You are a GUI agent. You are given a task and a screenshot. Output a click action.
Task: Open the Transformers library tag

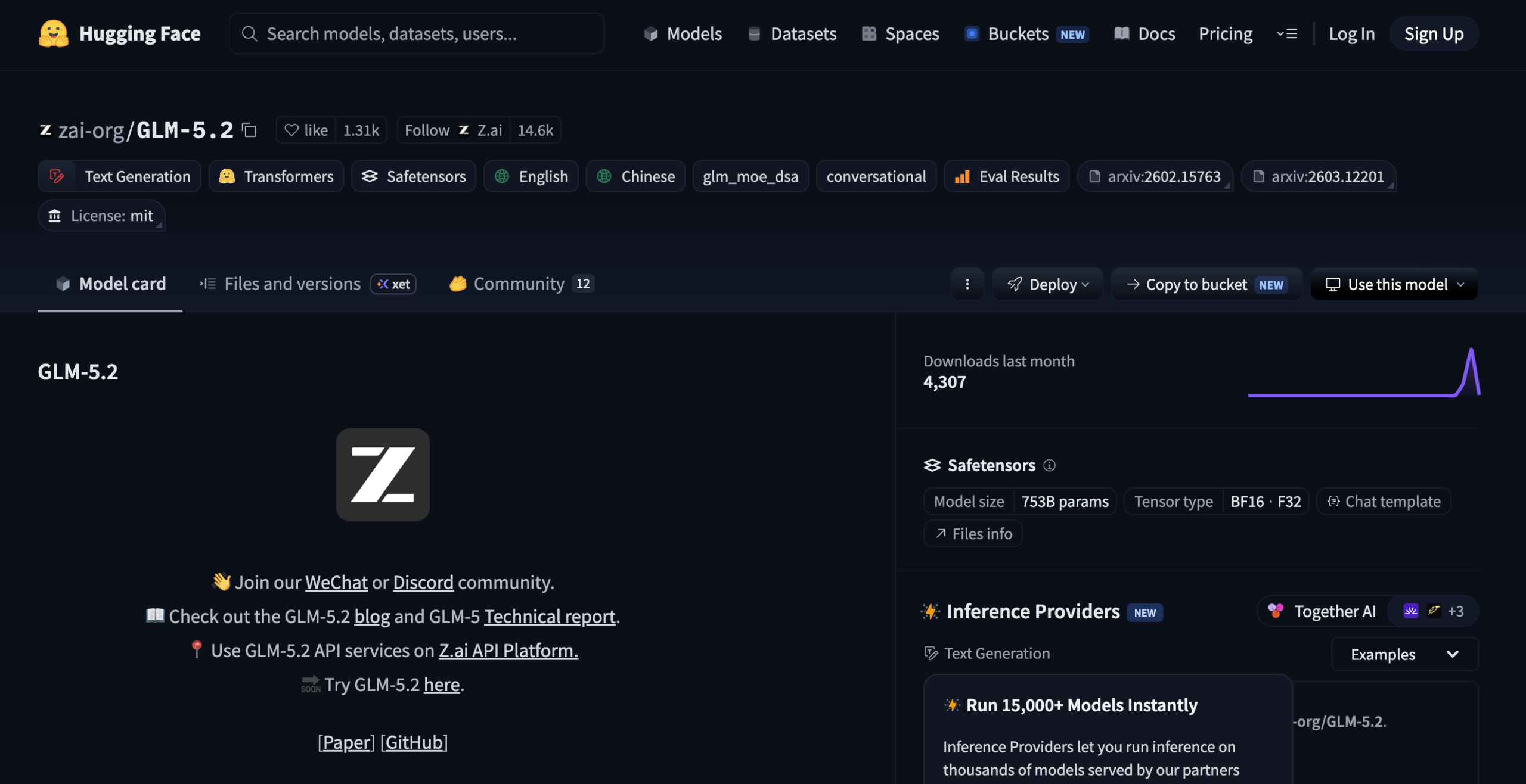coord(276,176)
